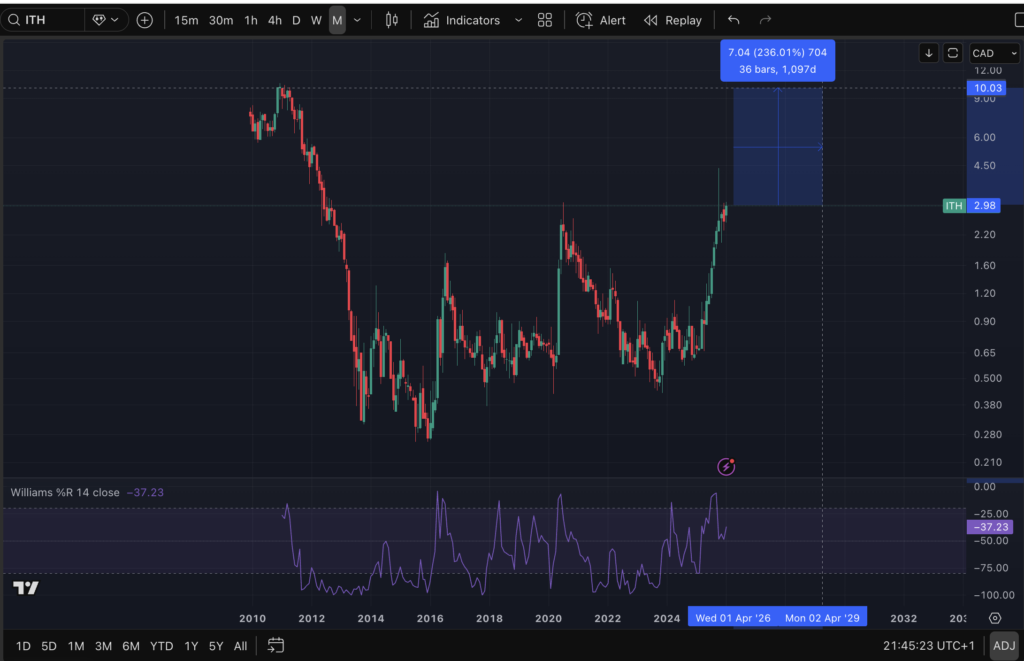Open the candlestick chart style selector

[x=392, y=20]
